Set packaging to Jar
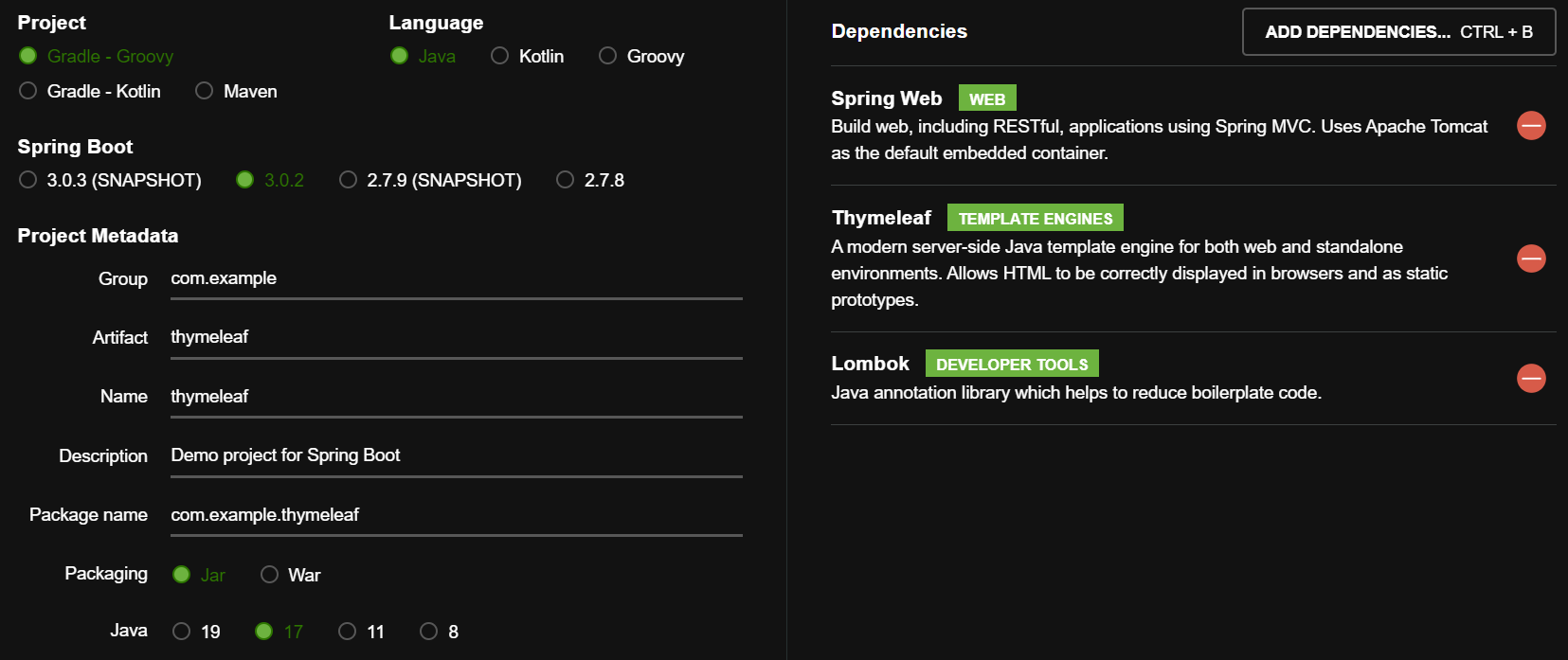The image size is (1568, 660). point(199,575)
